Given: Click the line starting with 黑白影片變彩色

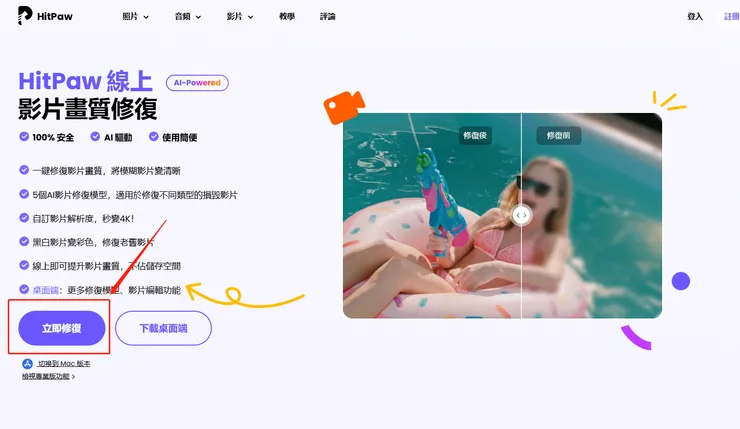Looking at the screenshot, I should [93, 242].
